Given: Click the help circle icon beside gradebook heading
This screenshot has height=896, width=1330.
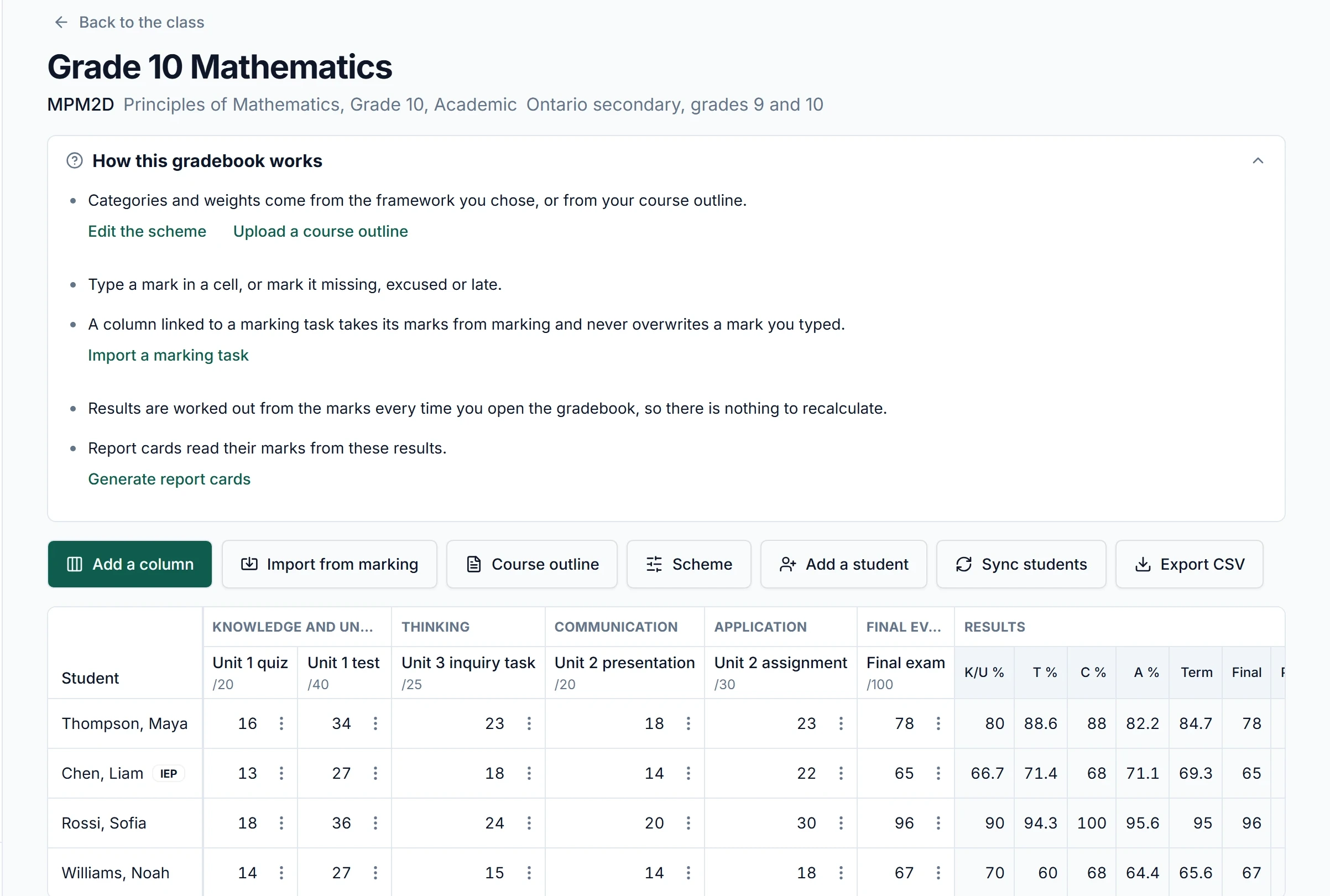Looking at the screenshot, I should pos(75,160).
